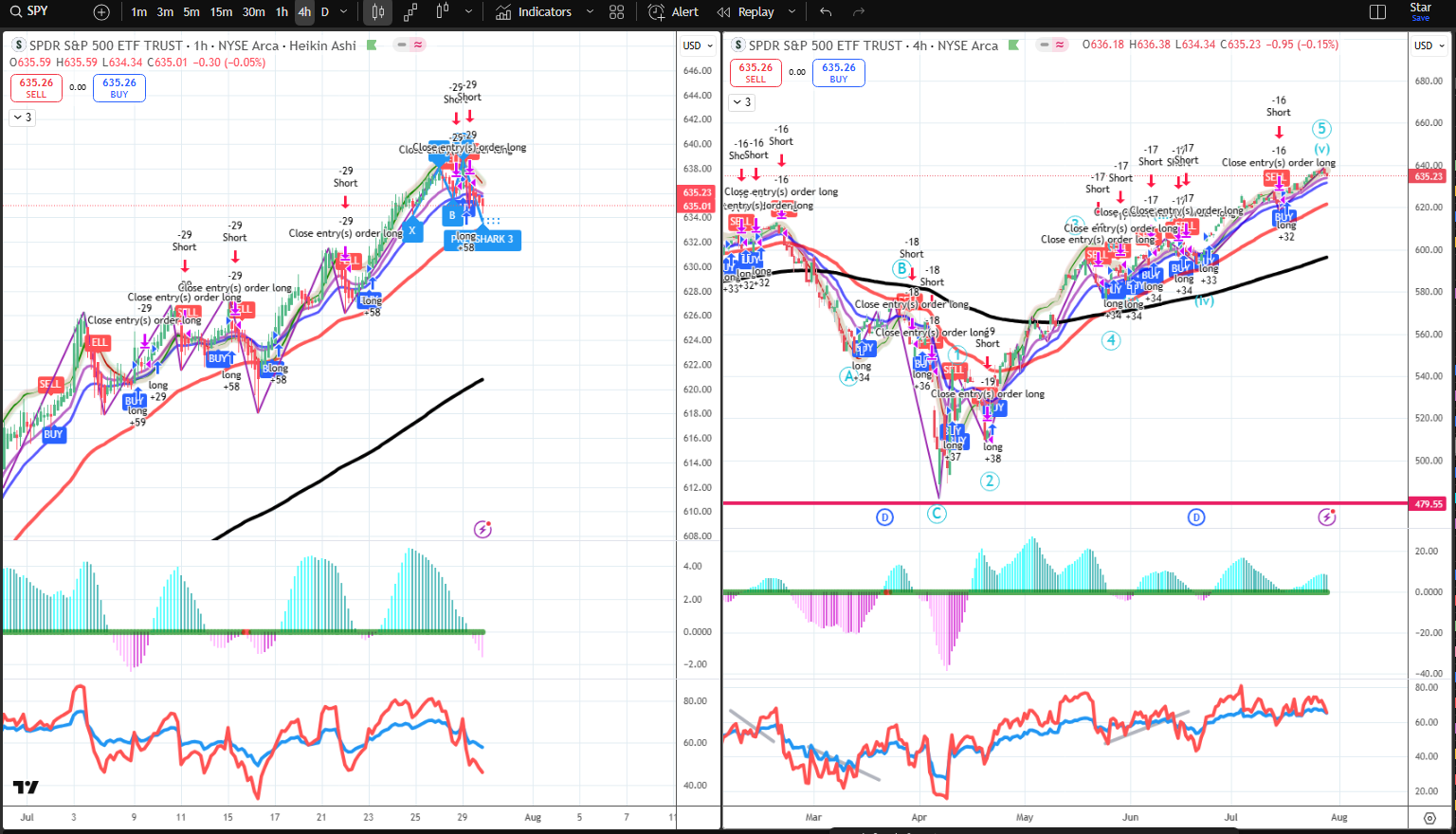Select the Candles chart style icon

pyautogui.click(x=378, y=12)
